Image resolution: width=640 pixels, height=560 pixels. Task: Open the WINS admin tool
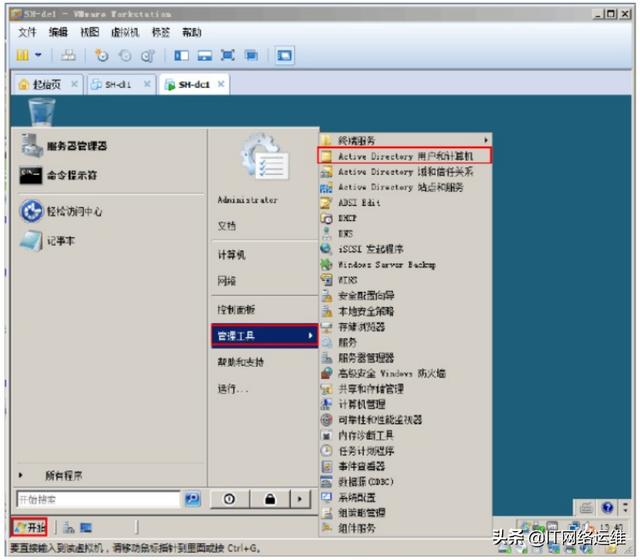pyautogui.click(x=404, y=280)
